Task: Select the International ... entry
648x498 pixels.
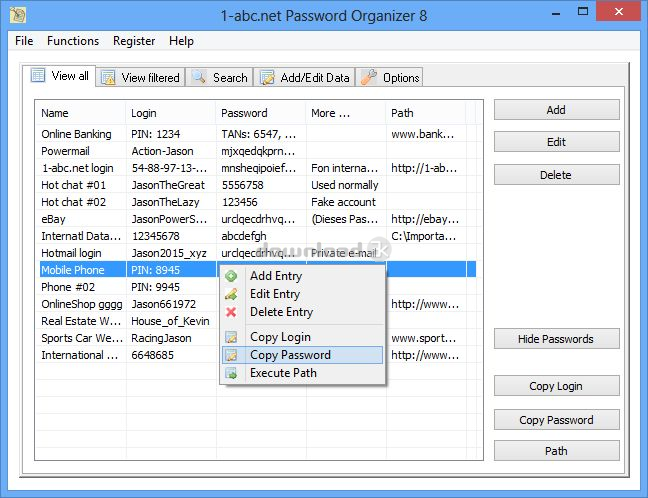Action: pyautogui.click(x=258, y=355)
